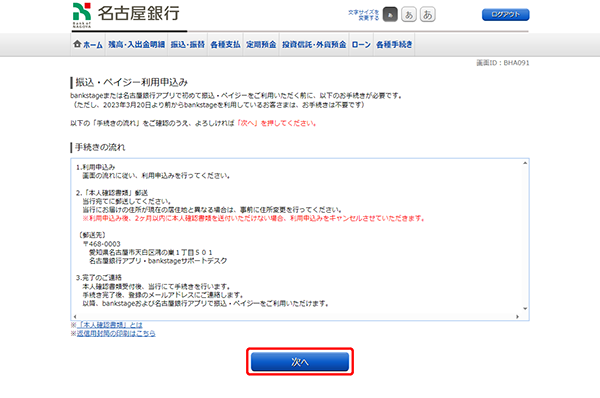Screen dimensions: 600x398
Task: Click the scroll down arrow in procedure box
Action: click(525, 308)
